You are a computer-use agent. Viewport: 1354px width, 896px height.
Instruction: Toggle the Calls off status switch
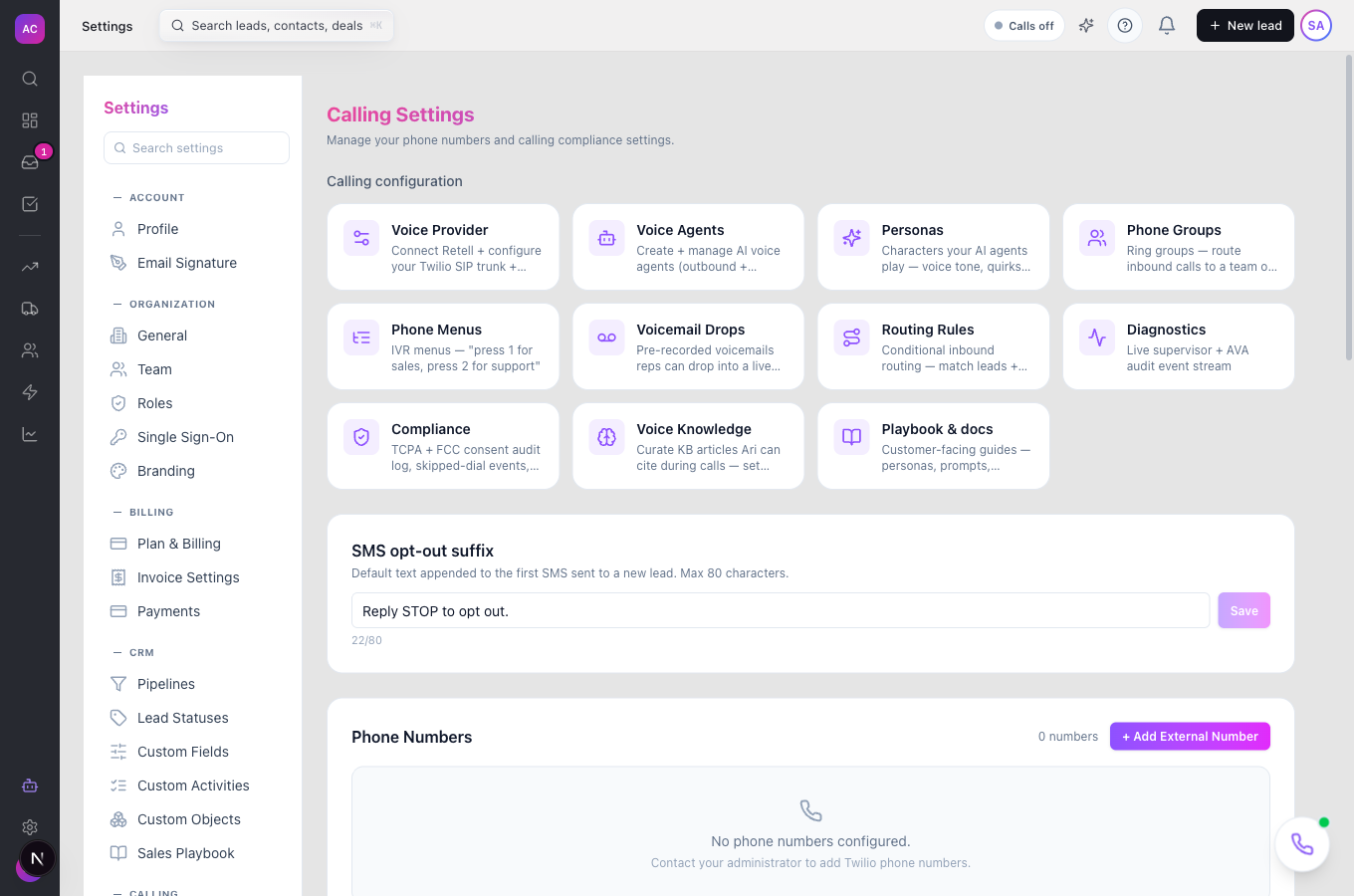1024,26
